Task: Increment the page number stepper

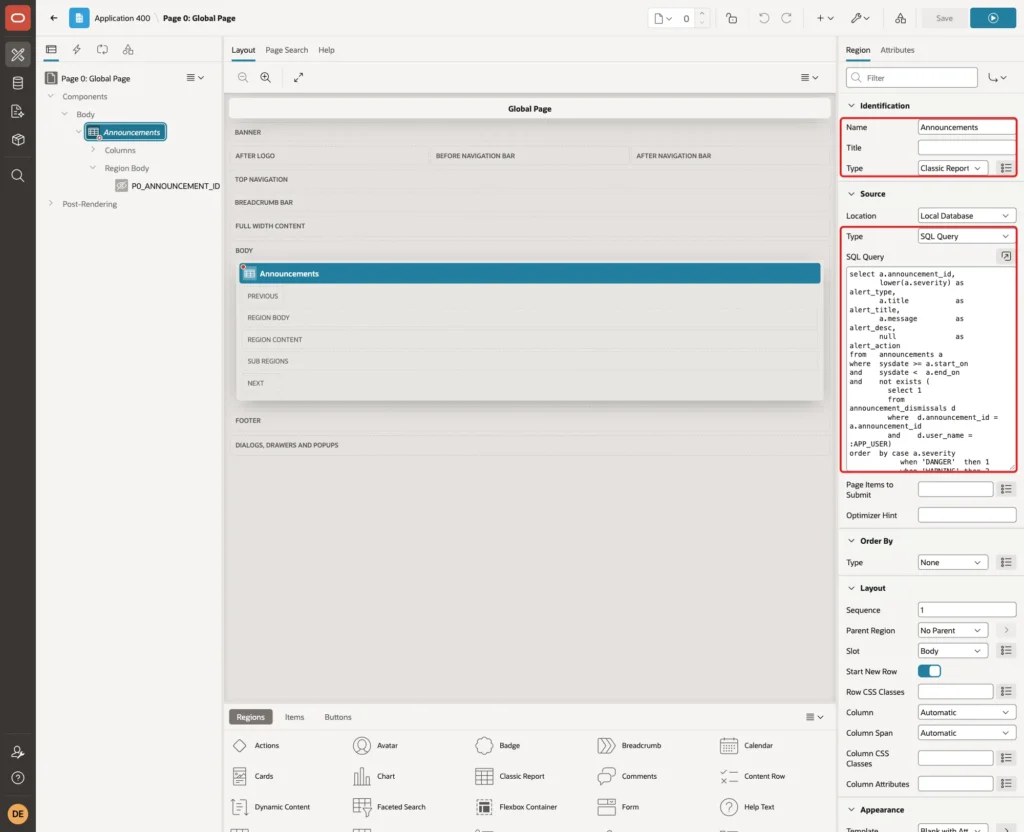Action: (x=702, y=14)
